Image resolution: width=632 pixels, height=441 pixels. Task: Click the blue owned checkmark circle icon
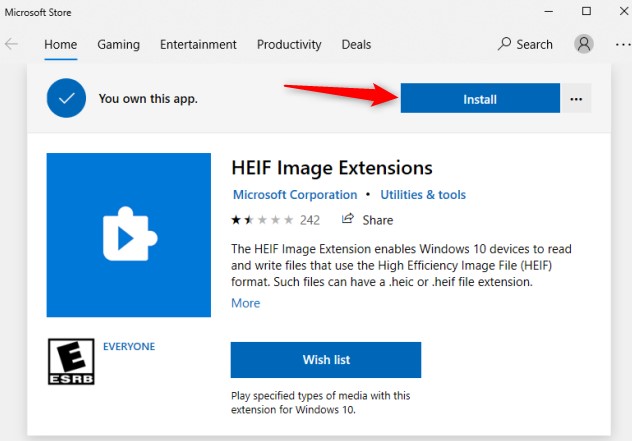(x=67, y=98)
